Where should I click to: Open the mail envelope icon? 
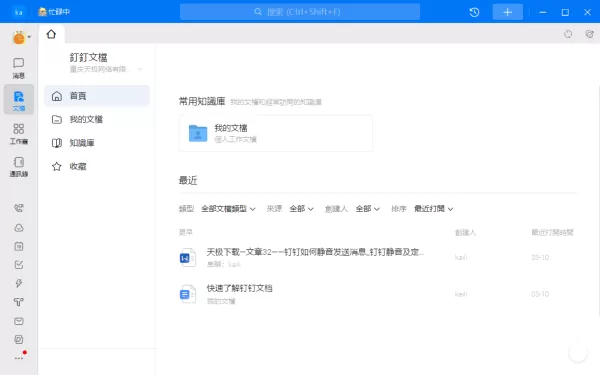(x=18, y=321)
